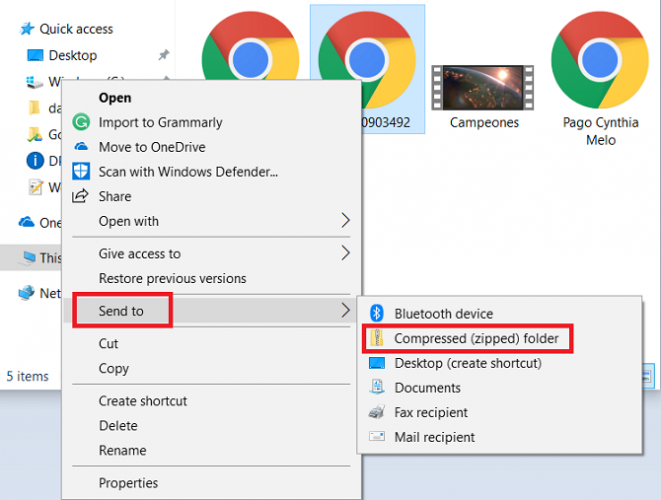661x500 pixels.
Task: Send to Compressed (zipped) folder
Action: 500,338
